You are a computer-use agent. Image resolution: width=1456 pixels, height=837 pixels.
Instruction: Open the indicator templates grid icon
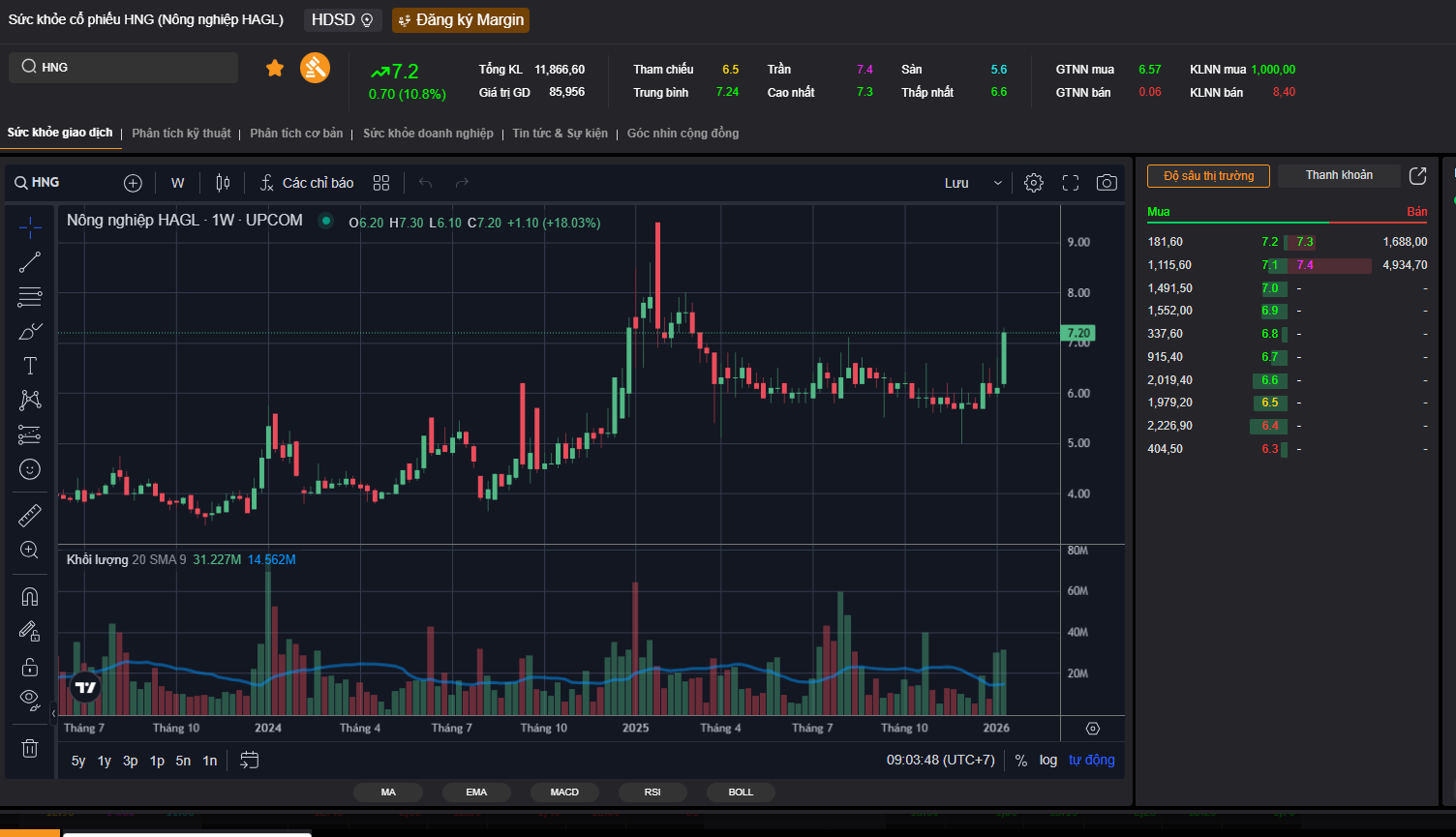click(381, 183)
